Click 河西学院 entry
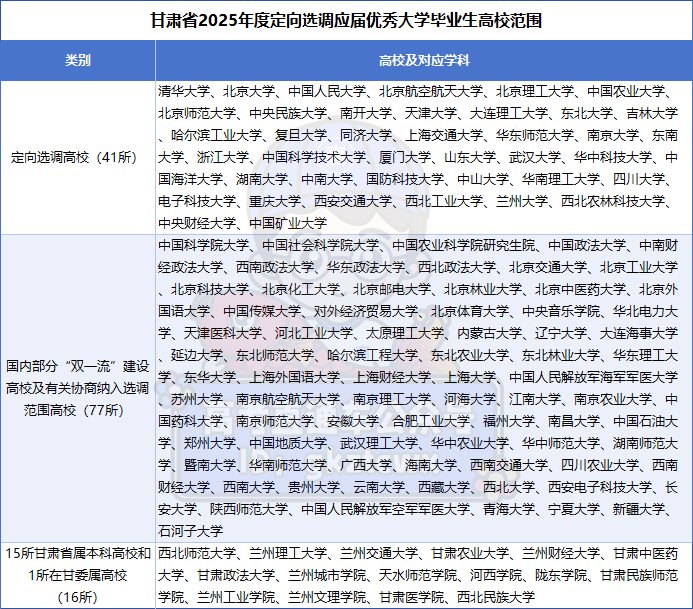Screen dimensions: 693x609 point(496,575)
